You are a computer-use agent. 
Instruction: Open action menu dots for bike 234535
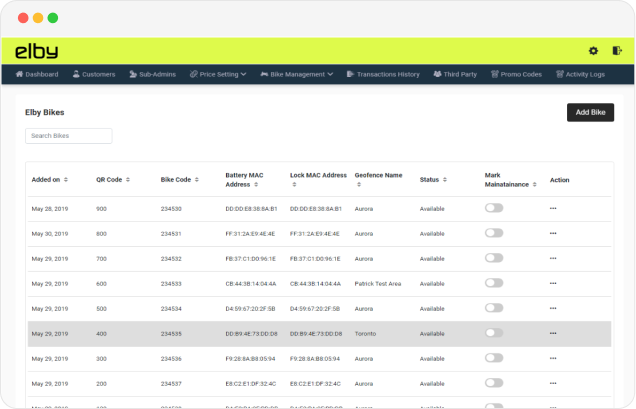pyautogui.click(x=553, y=333)
